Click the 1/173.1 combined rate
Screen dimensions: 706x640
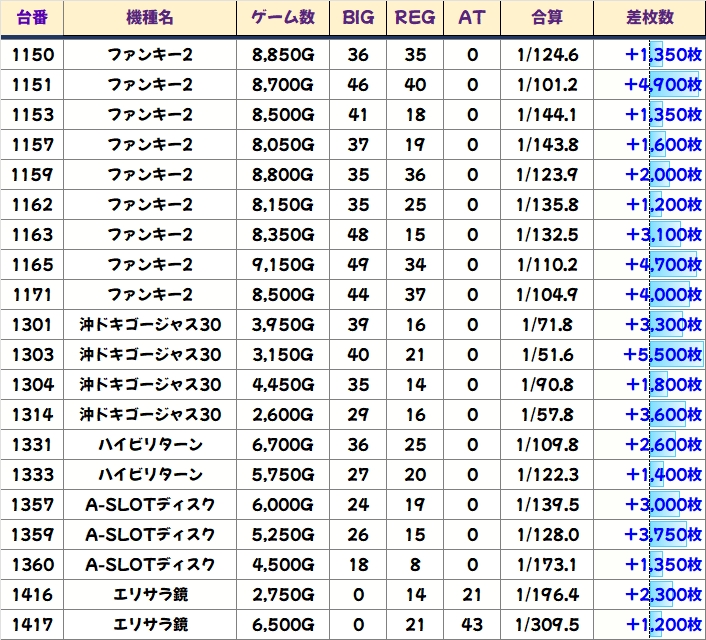548,565
